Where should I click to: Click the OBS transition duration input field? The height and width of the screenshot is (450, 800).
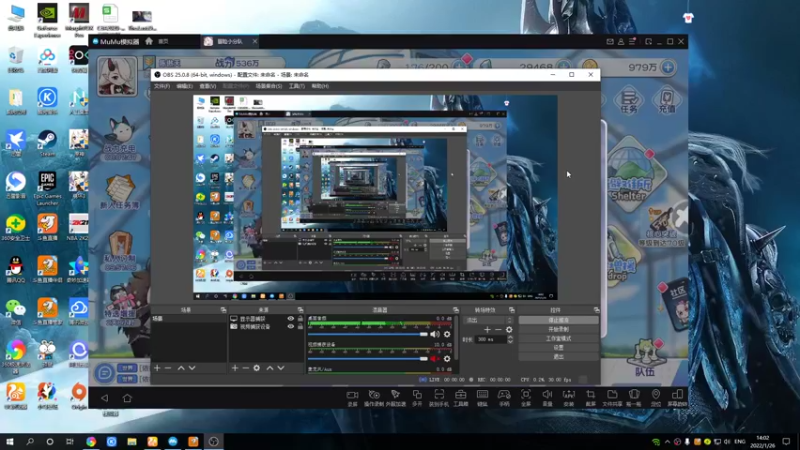coord(490,339)
